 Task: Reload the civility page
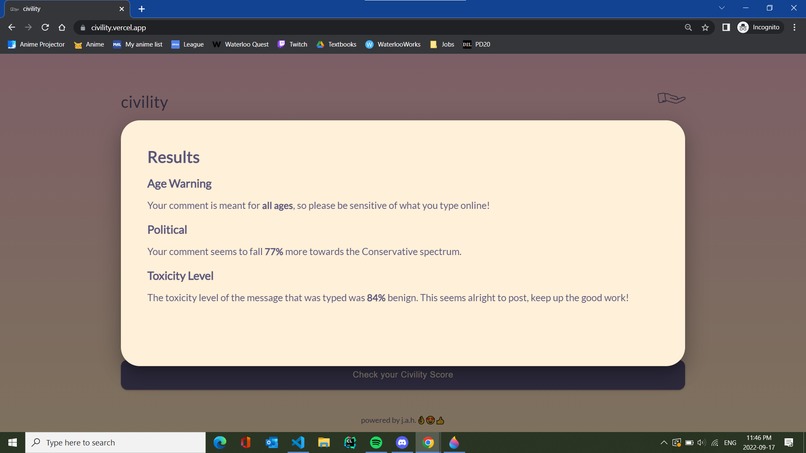click(x=45, y=27)
